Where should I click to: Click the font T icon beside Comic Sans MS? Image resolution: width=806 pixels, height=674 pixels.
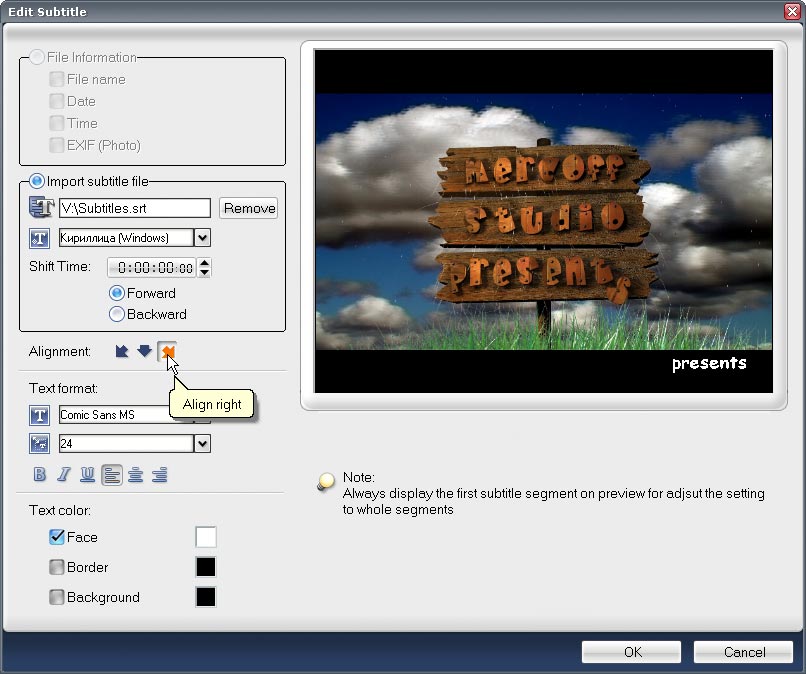pyautogui.click(x=40, y=415)
